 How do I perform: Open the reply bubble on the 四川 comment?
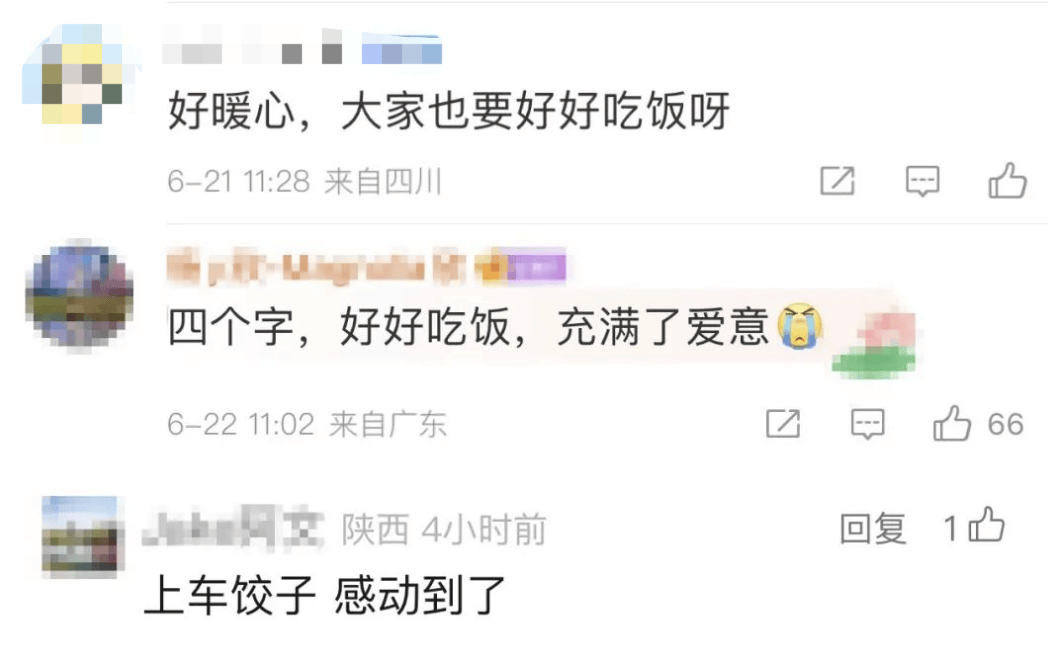point(922,181)
